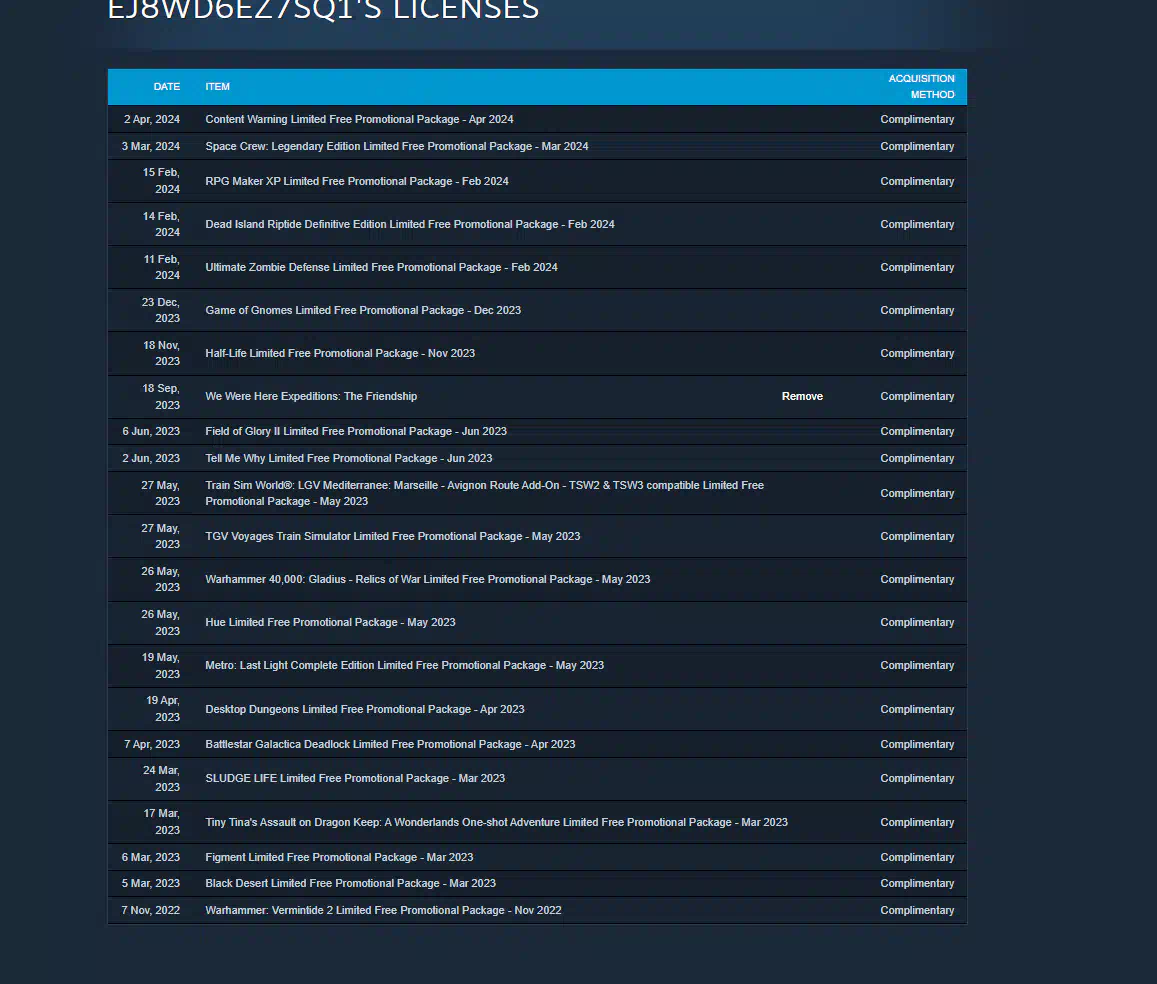Viewport: 1157px width, 984px height.
Task: Click Complimentary in the Vermintide 2 row
Action: tap(917, 911)
